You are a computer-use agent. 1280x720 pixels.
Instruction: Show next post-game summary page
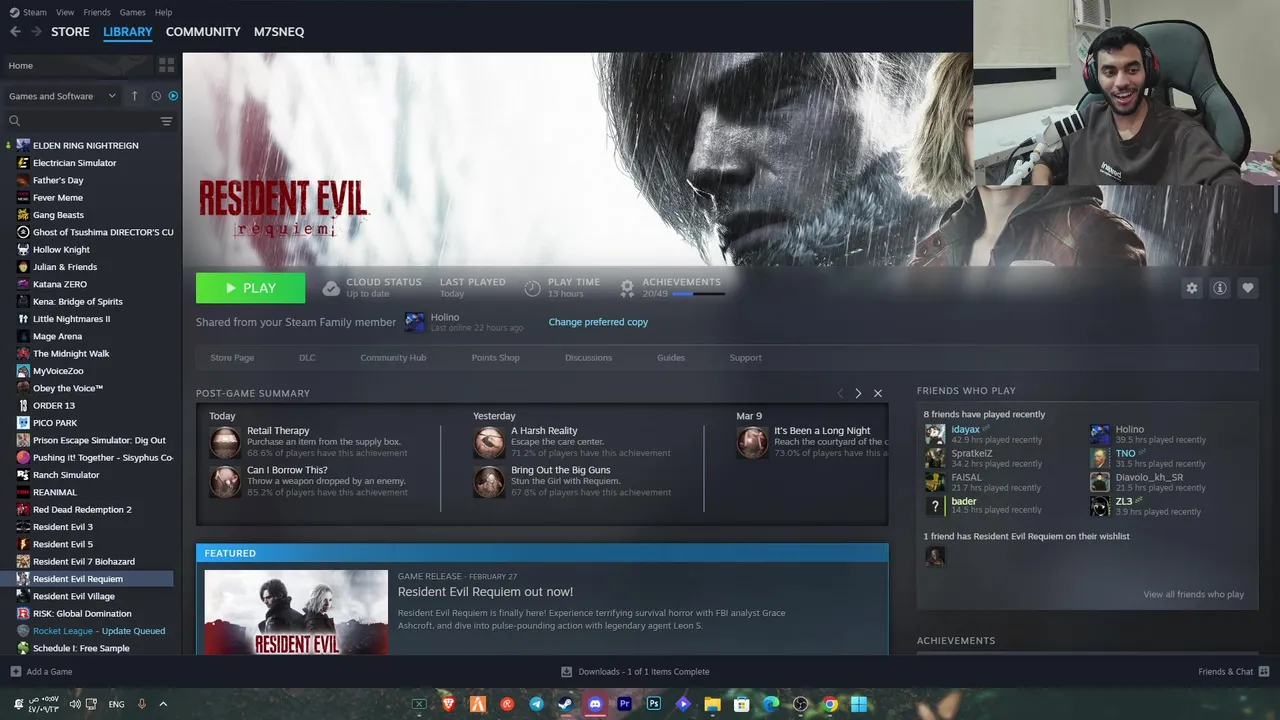857,393
